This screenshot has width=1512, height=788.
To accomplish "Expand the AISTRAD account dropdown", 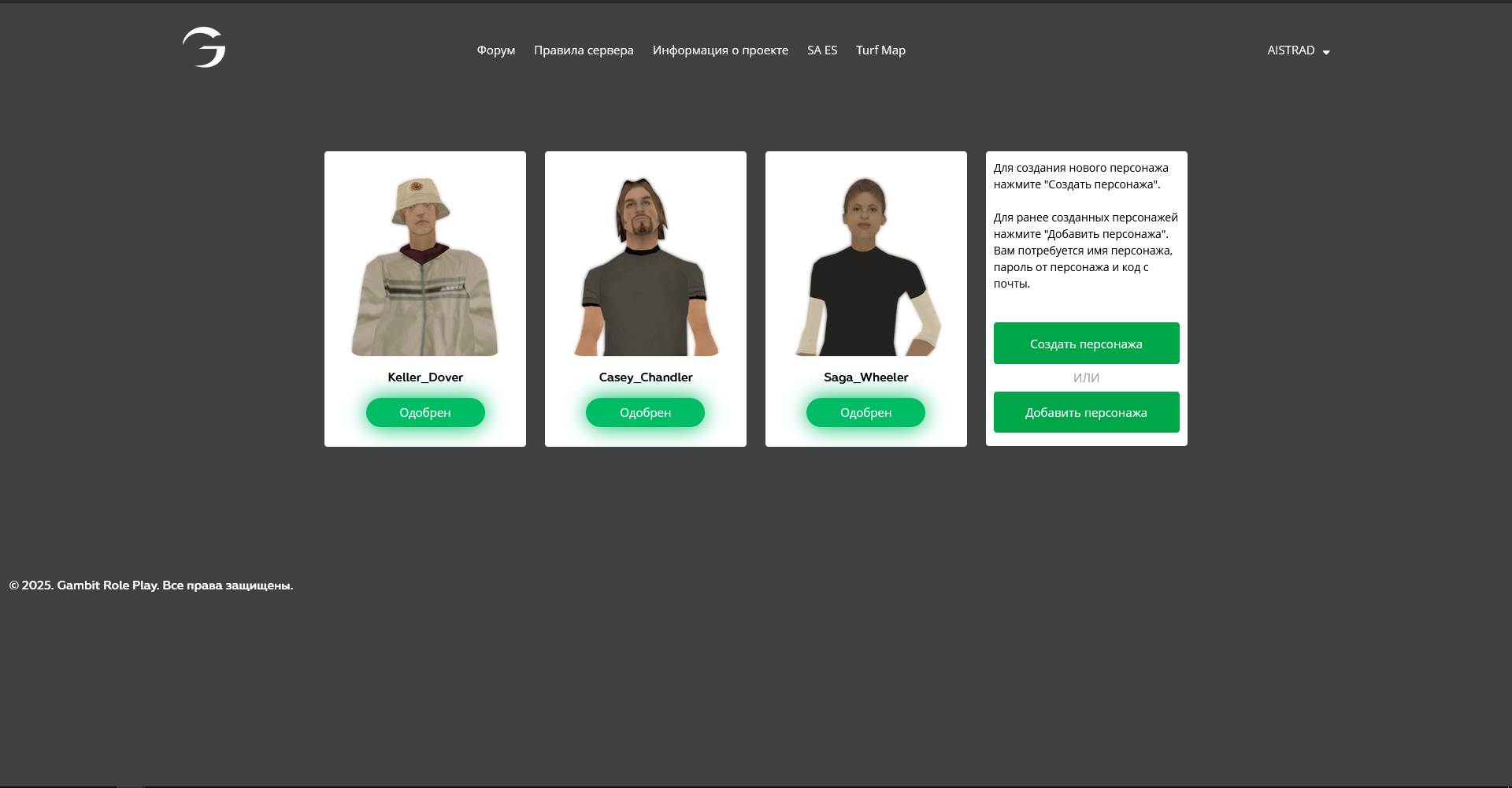I will [1299, 50].
